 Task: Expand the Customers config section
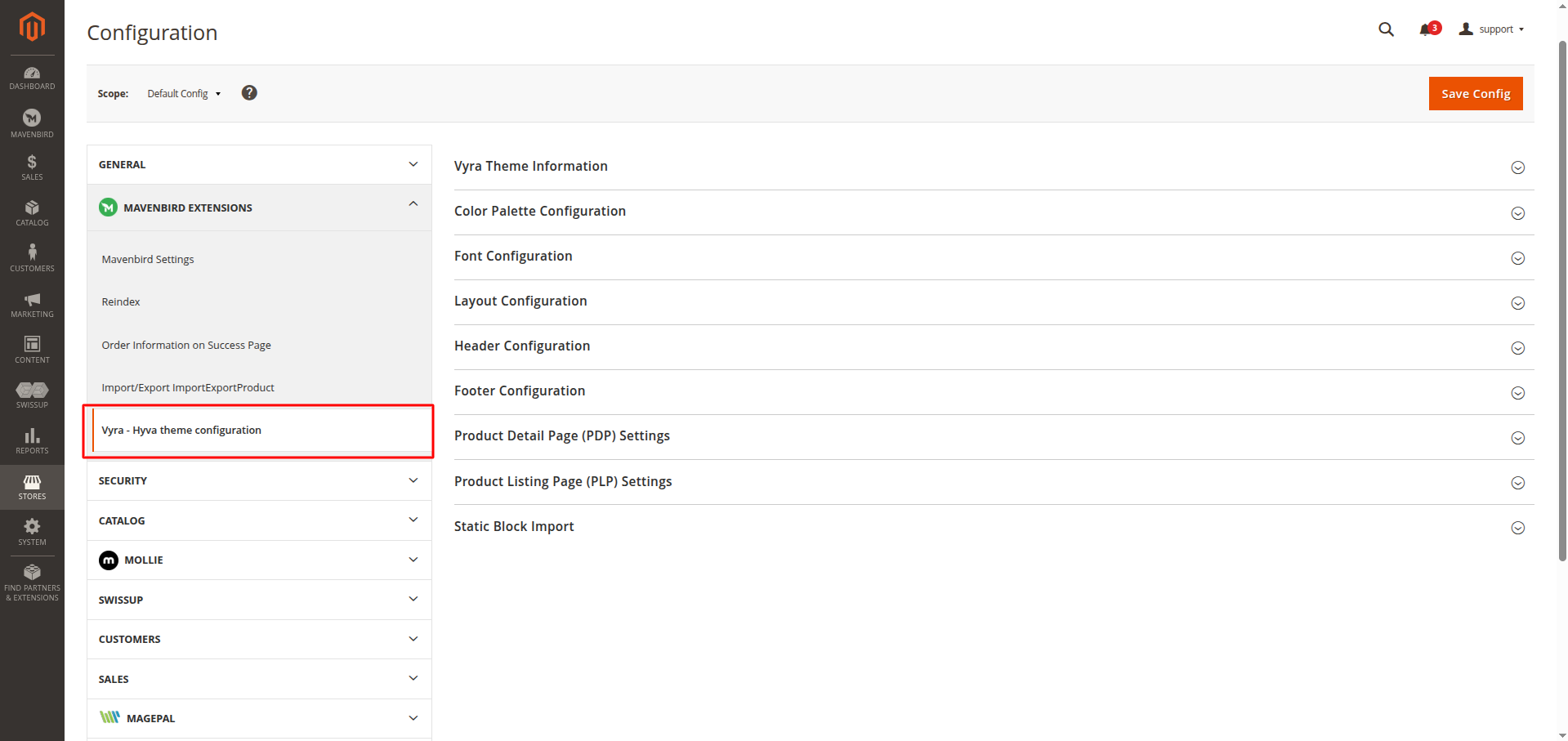click(x=259, y=639)
